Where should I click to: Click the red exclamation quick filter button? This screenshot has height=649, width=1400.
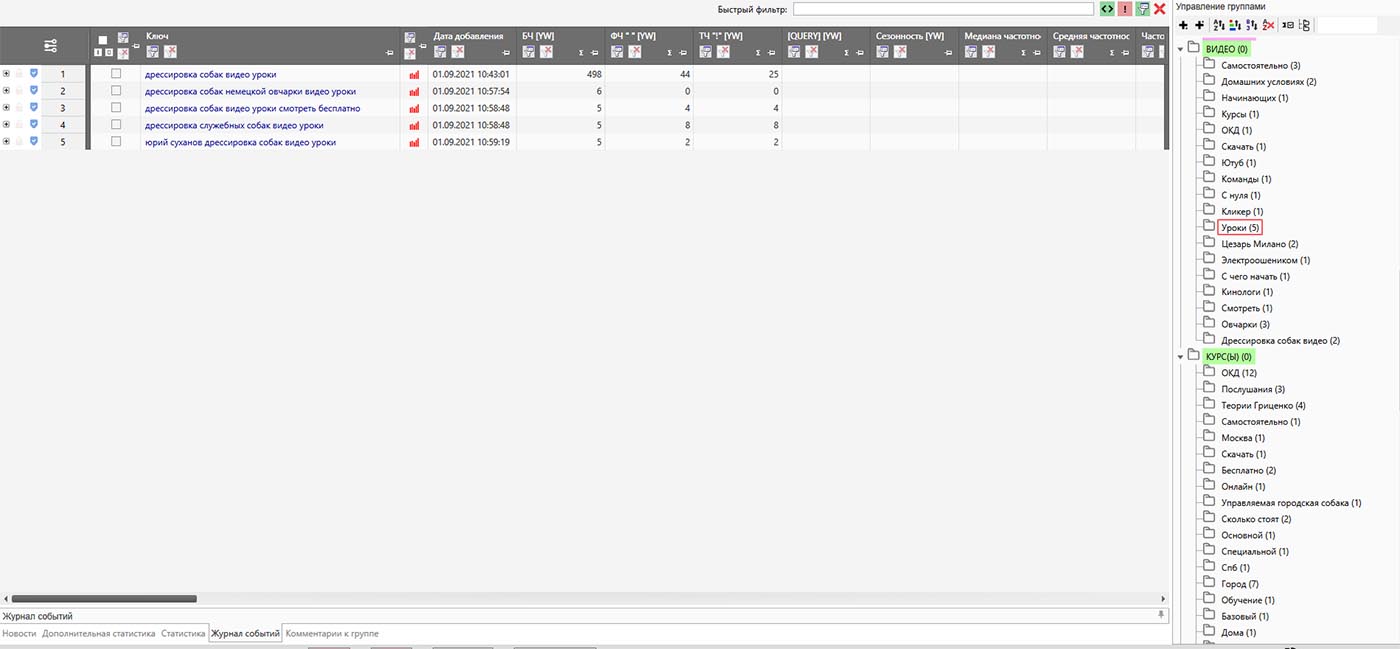[x=1125, y=9]
